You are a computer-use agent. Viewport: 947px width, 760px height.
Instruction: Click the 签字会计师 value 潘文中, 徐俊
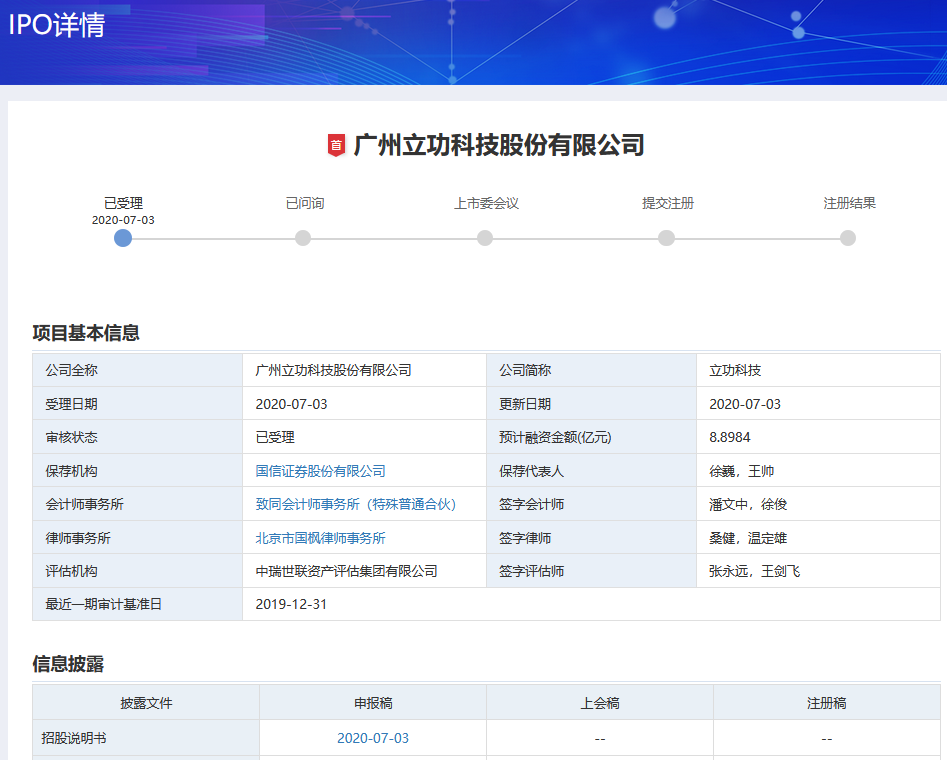pyautogui.click(x=748, y=504)
